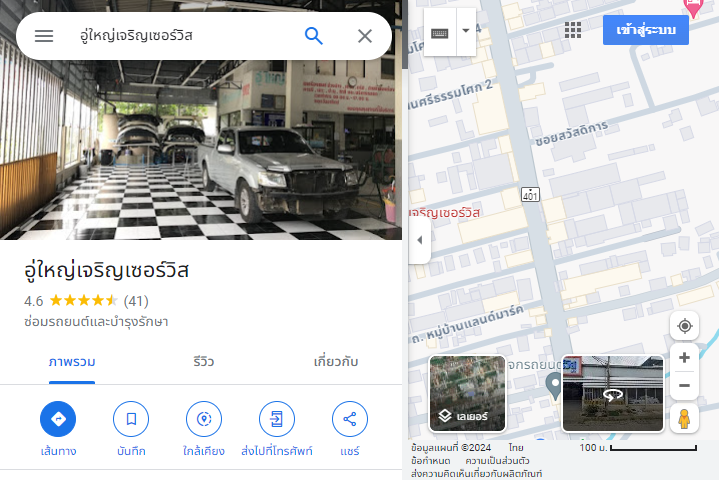The image size is (719, 480).
Task: Zoom in the map with plus button
Action: [684, 358]
